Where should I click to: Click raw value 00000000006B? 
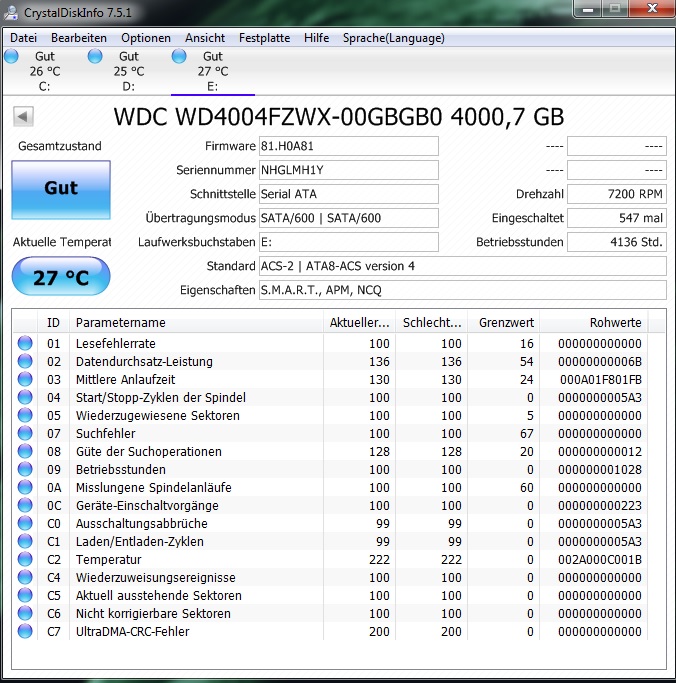point(600,362)
